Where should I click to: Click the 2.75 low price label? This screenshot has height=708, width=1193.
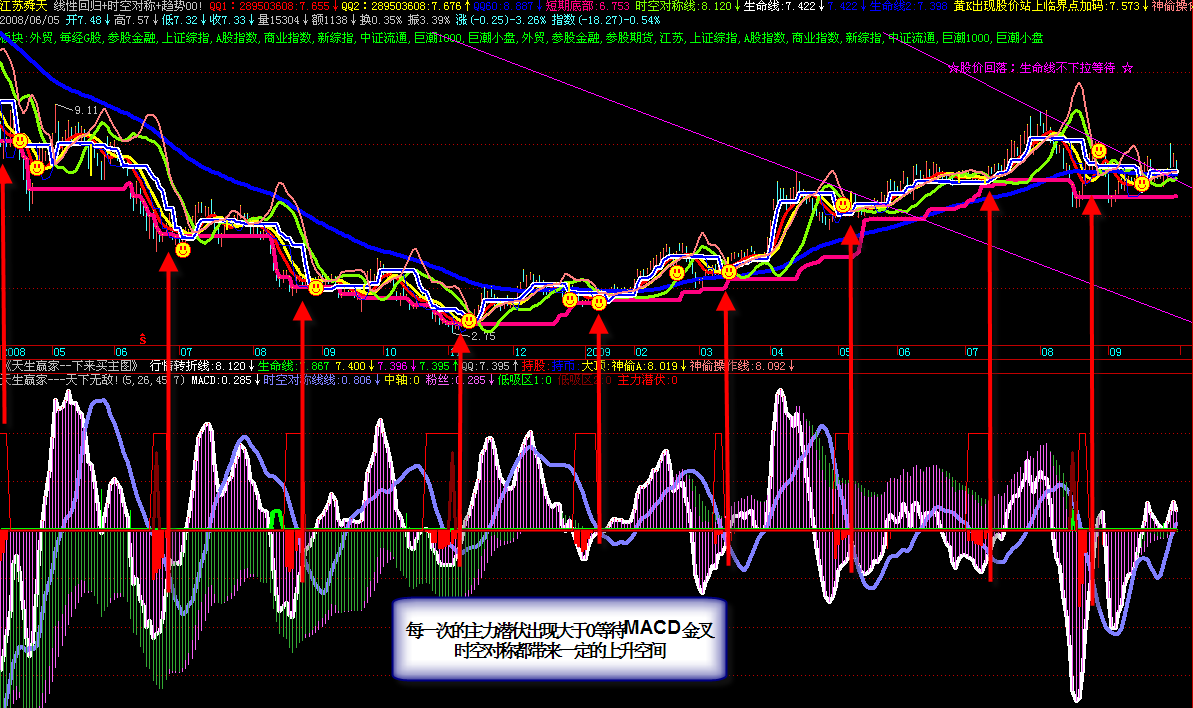pyautogui.click(x=483, y=336)
